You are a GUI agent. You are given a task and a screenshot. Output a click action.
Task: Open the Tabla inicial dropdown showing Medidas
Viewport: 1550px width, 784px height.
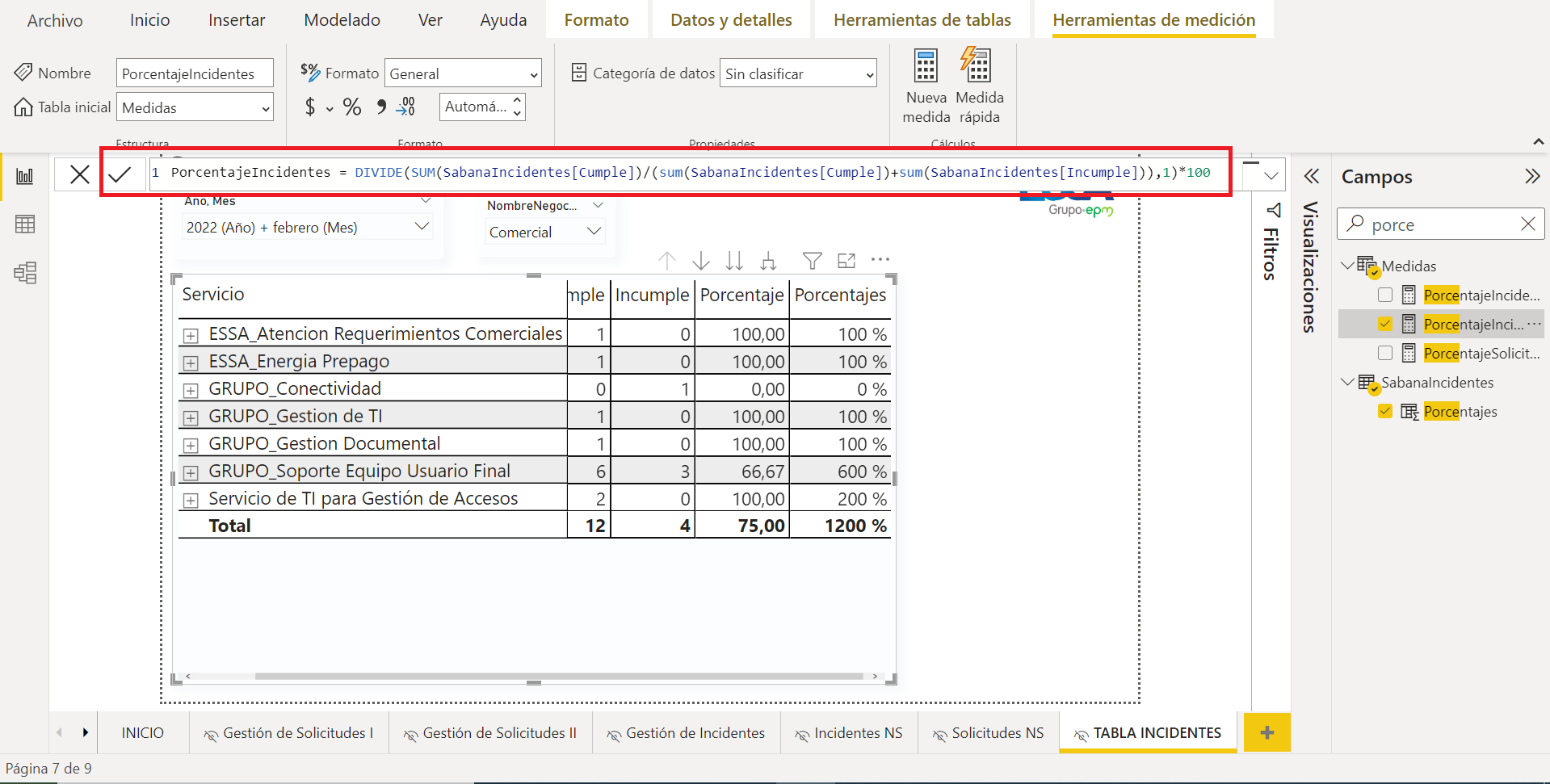coord(195,107)
